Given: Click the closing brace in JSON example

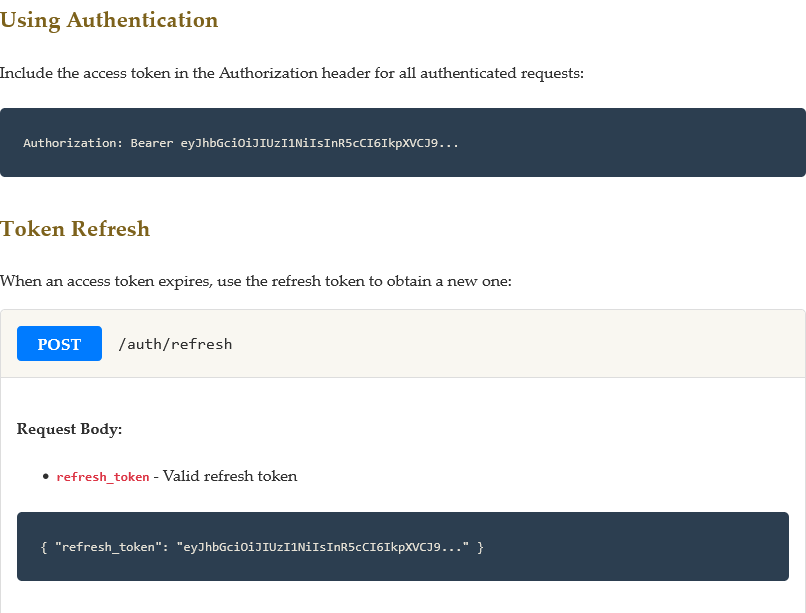Looking at the screenshot, I should coord(480,547).
